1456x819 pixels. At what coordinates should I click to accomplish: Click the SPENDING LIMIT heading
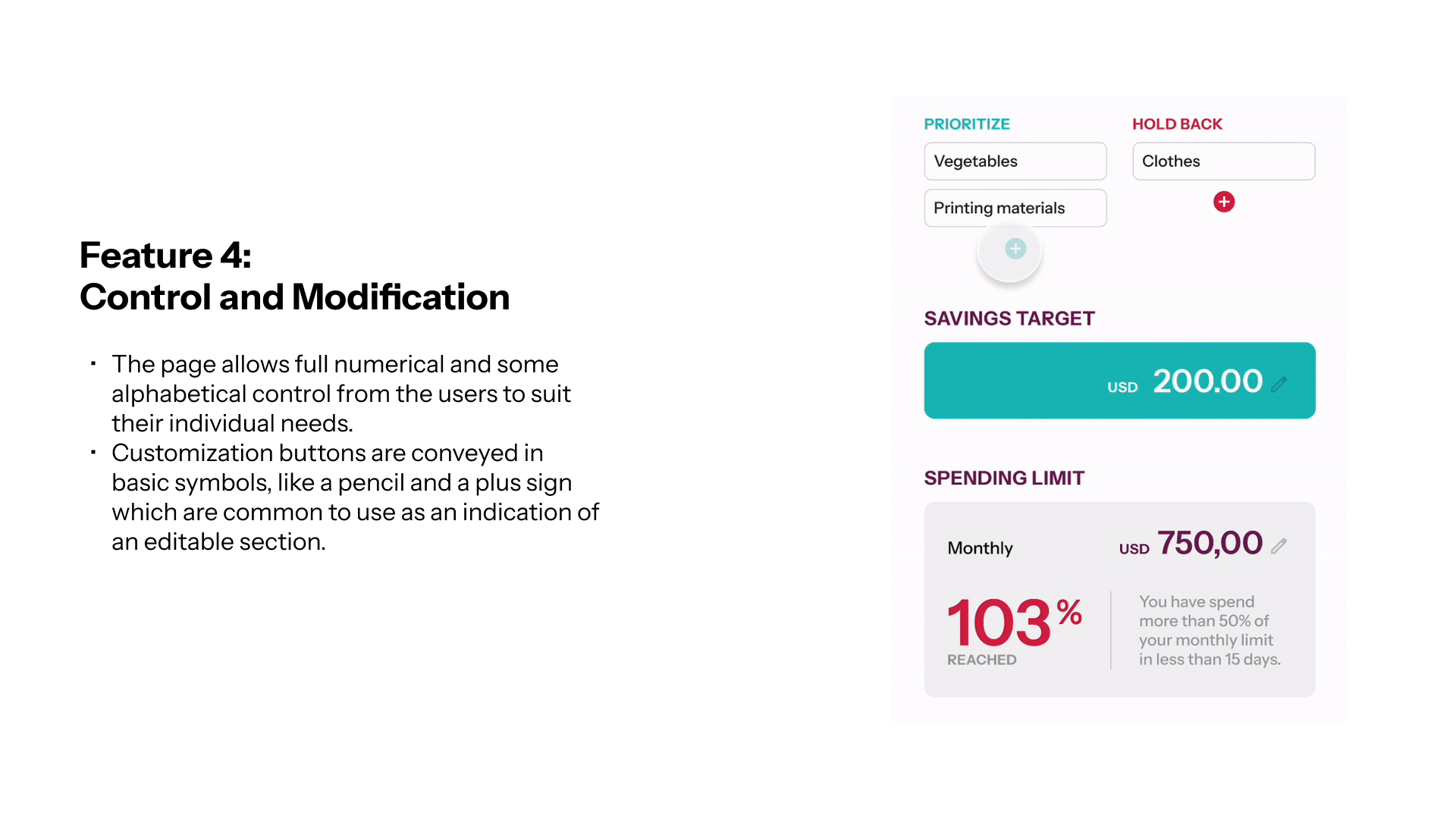click(x=1004, y=479)
